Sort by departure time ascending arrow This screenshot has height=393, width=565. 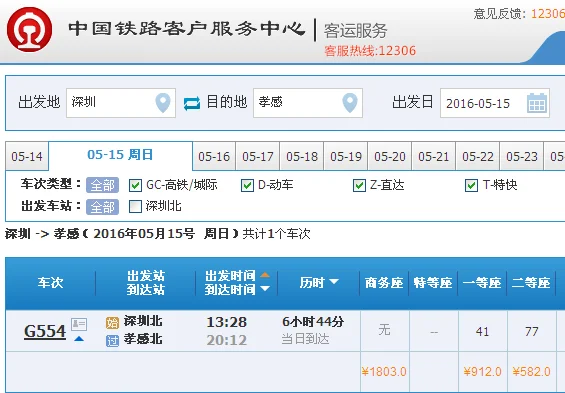click(265, 275)
